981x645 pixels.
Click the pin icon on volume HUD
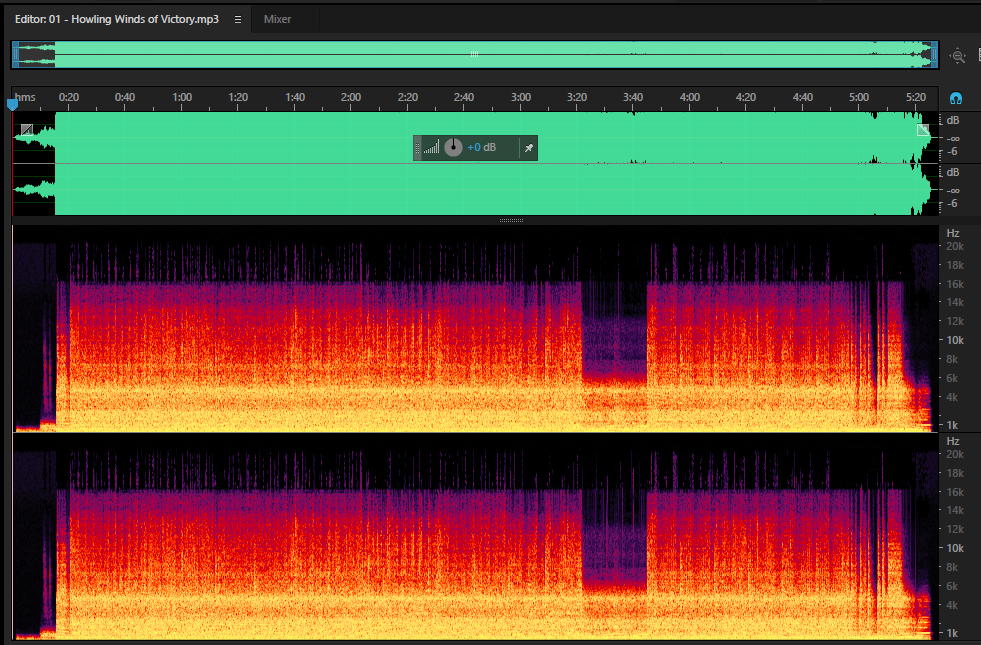pos(529,148)
